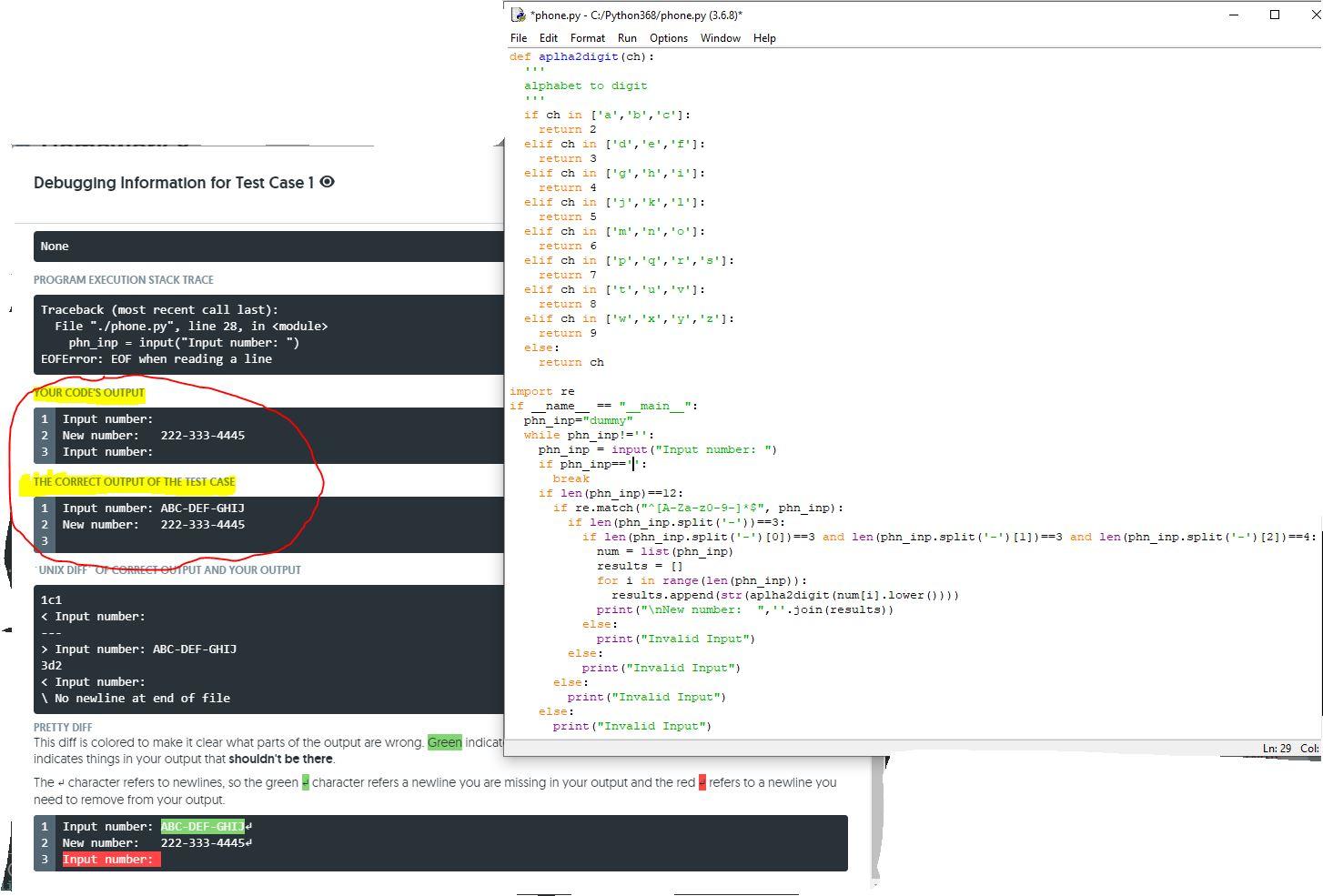Click the 'break' code line
The image size is (1323, 896).
click(571, 478)
